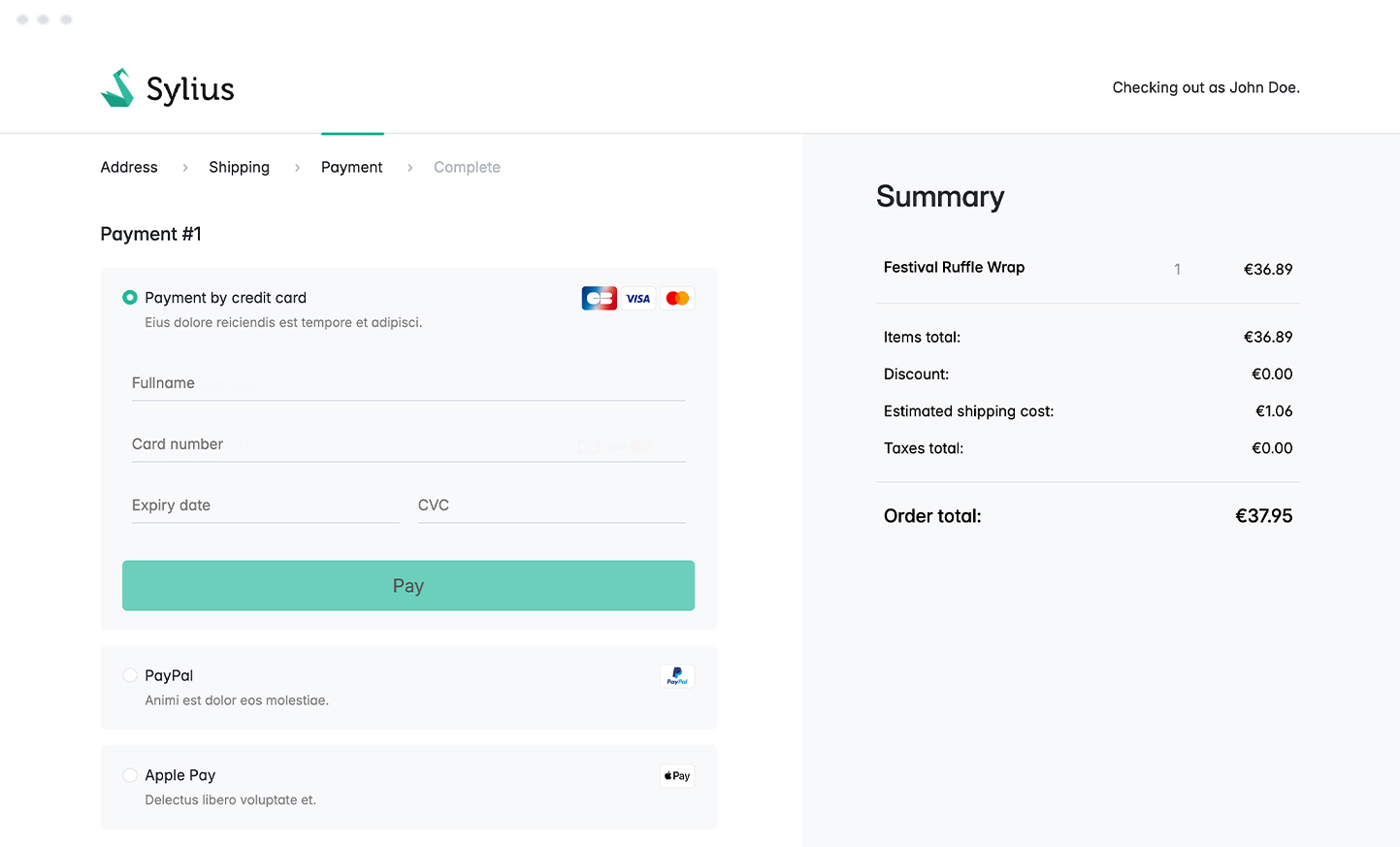The height and width of the screenshot is (847, 1400).
Task: Click the Apple Pay logo badge
Action: pyautogui.click(x=676, y=775)
